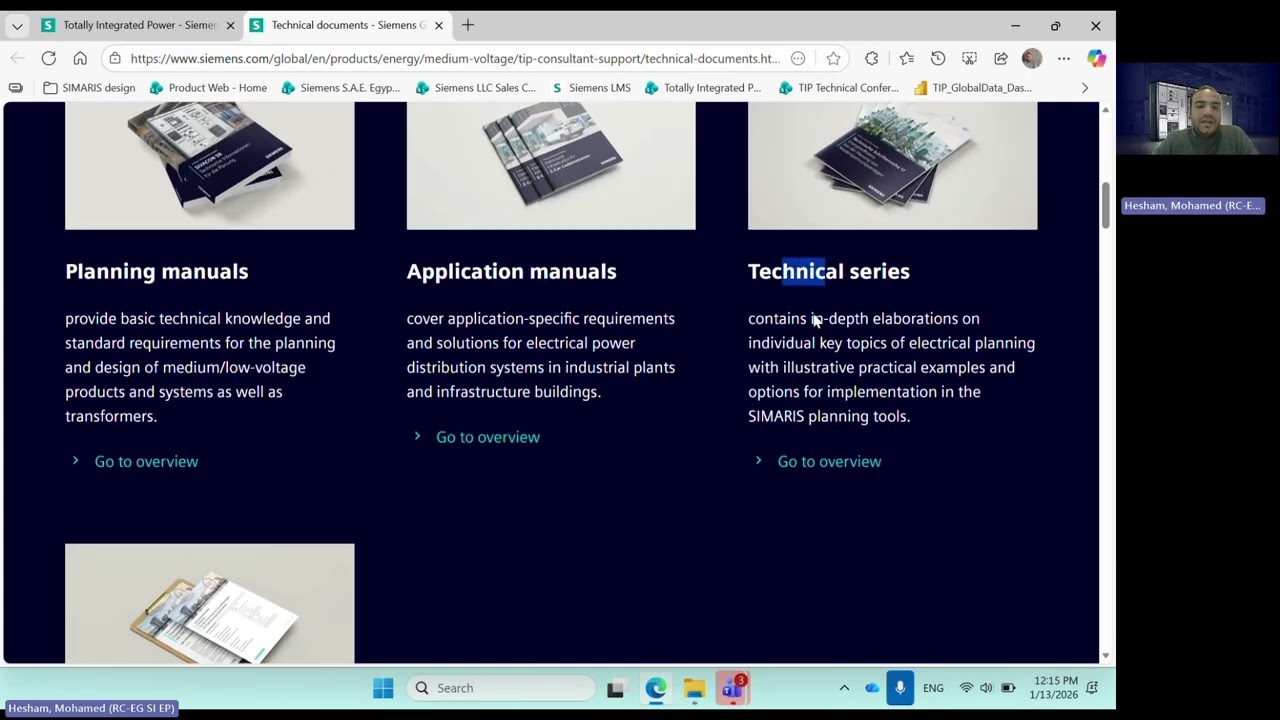Show hidden system tray icons
This screenshot has height=720, width=1280.
(844, 688)
